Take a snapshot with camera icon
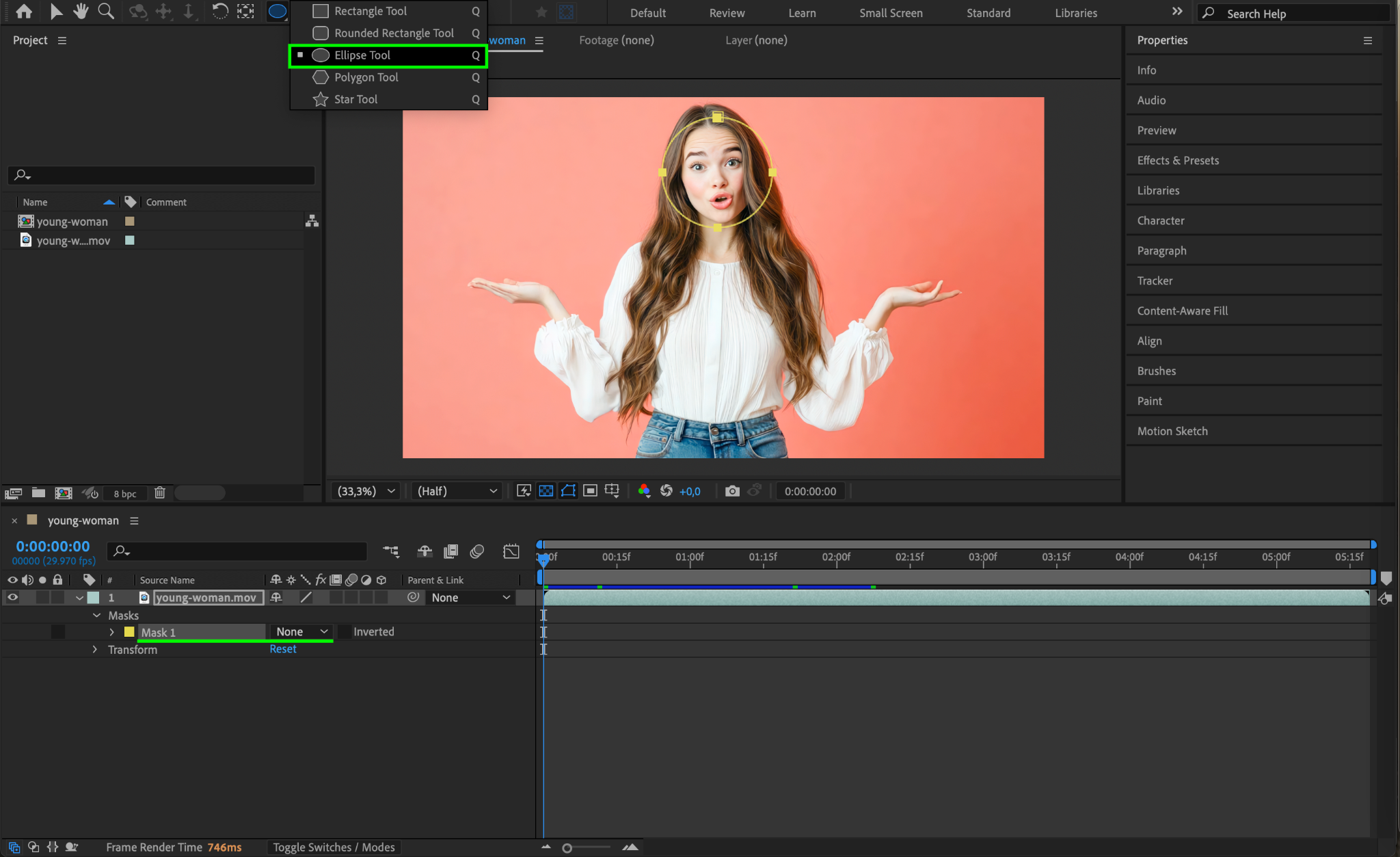Image resolution: width=1400 pixels, height=857 pixels. [x=732, y=491]
